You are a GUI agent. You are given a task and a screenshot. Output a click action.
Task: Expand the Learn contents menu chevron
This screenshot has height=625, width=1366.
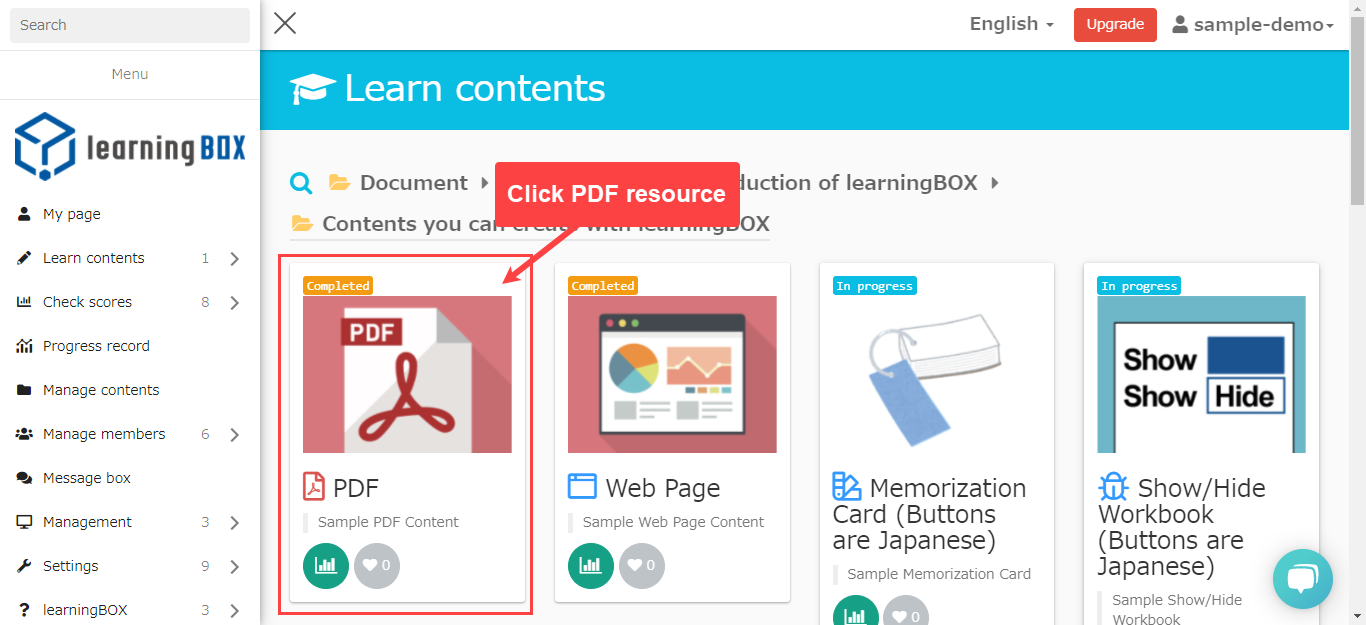click(x=234, y=259)
